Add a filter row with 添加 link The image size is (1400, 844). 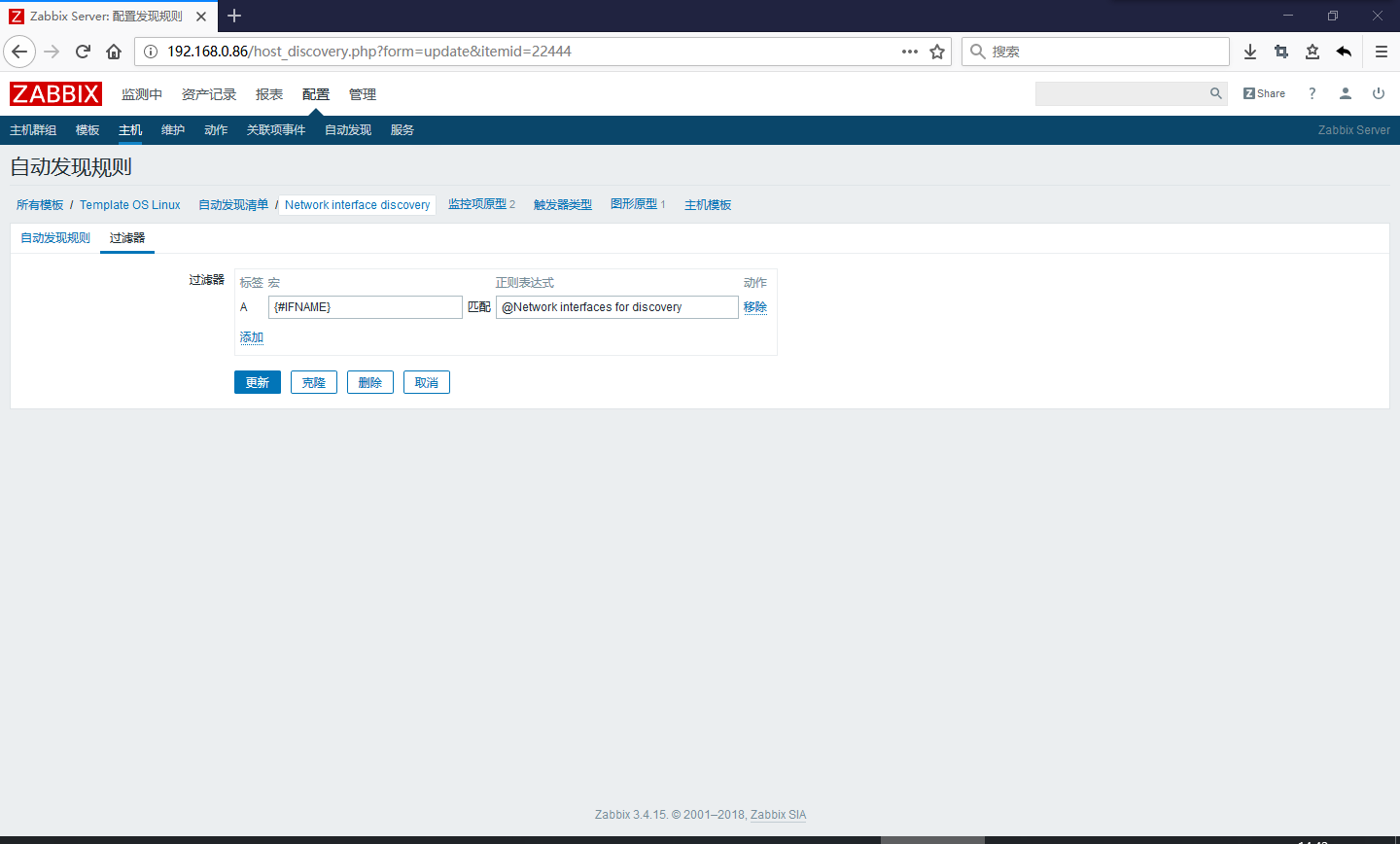[252, 337]
